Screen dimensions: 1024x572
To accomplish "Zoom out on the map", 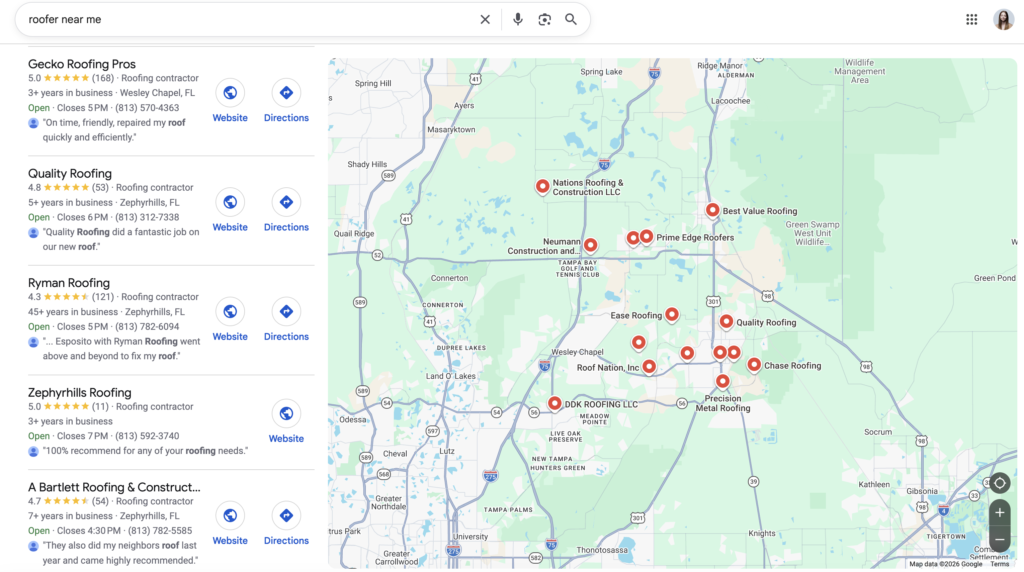I will [1000, 539].
